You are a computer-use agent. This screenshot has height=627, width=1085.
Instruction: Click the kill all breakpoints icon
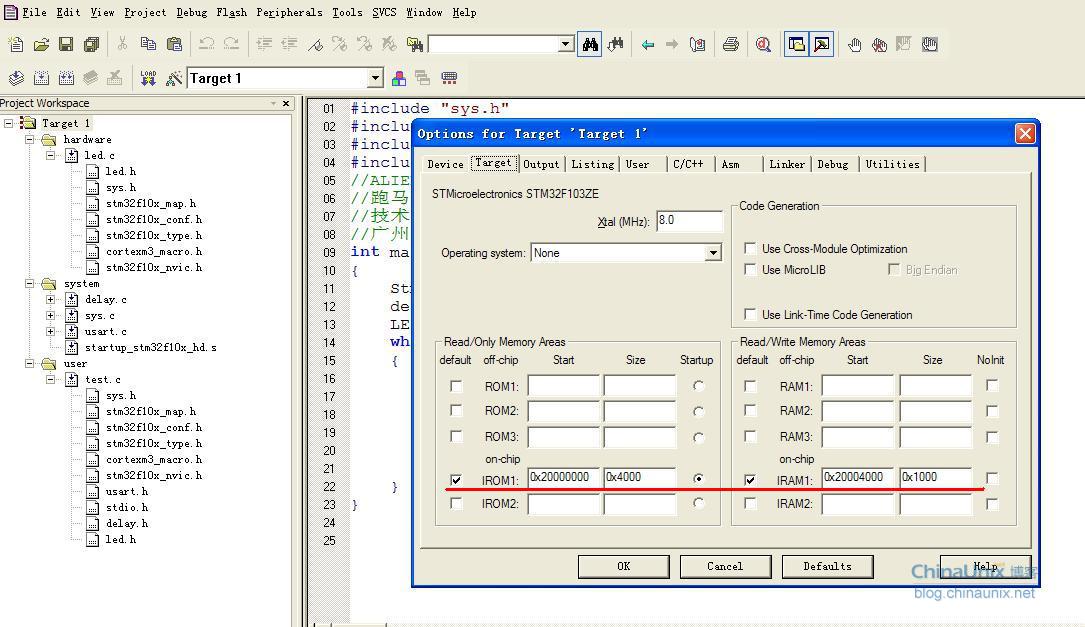point(879,45)
